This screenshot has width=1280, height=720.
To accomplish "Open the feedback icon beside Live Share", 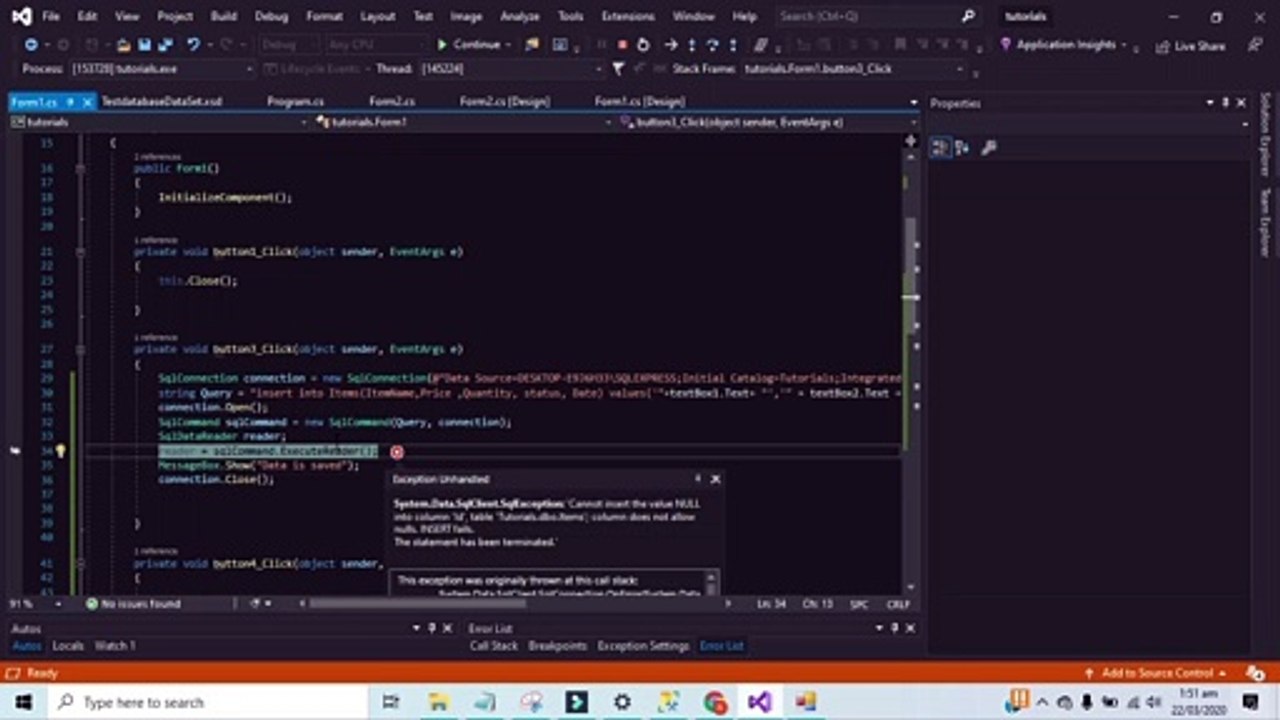I will [x=1254, y=45].
